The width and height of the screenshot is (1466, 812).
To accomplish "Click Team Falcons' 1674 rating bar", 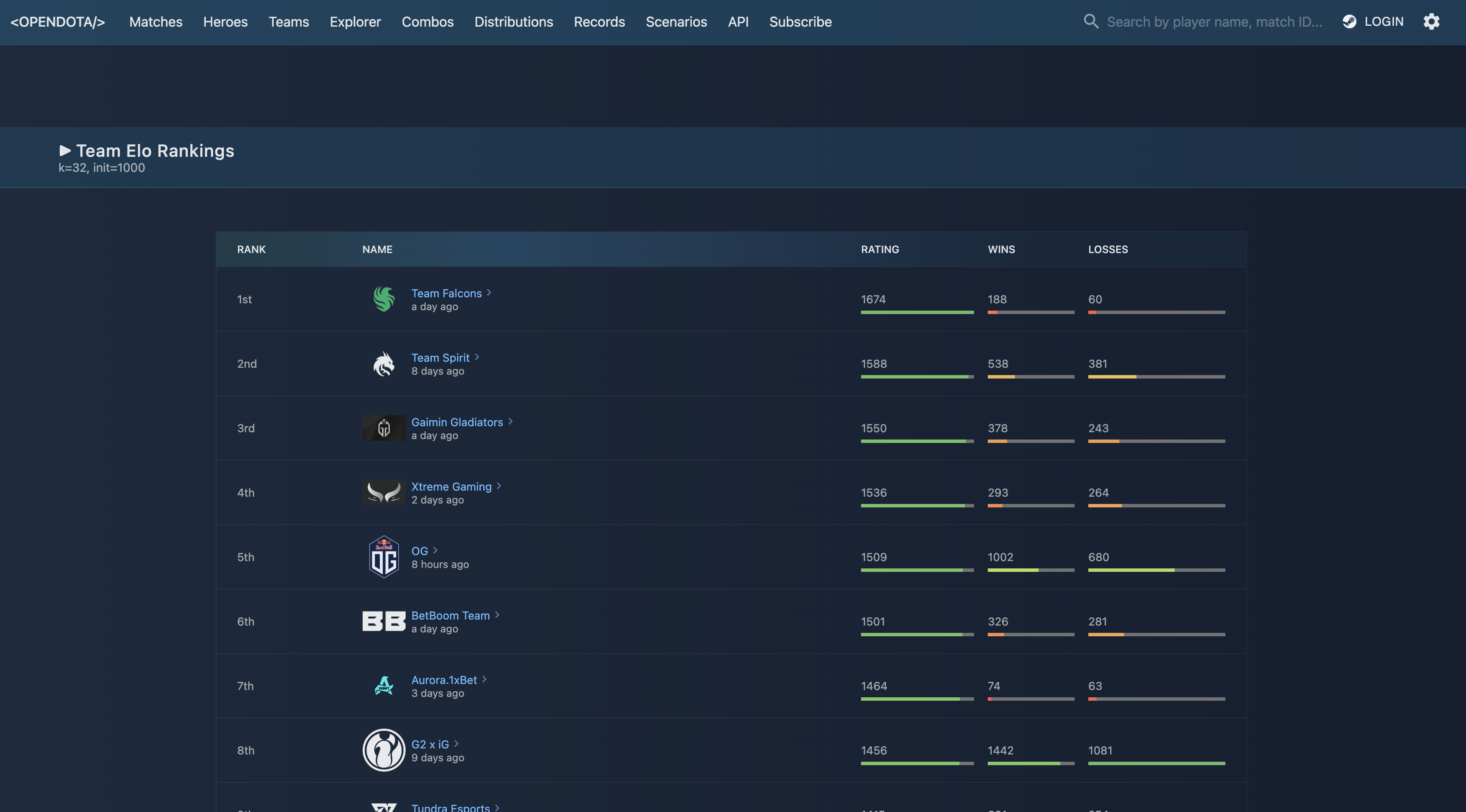I will (x=917, y=312).
